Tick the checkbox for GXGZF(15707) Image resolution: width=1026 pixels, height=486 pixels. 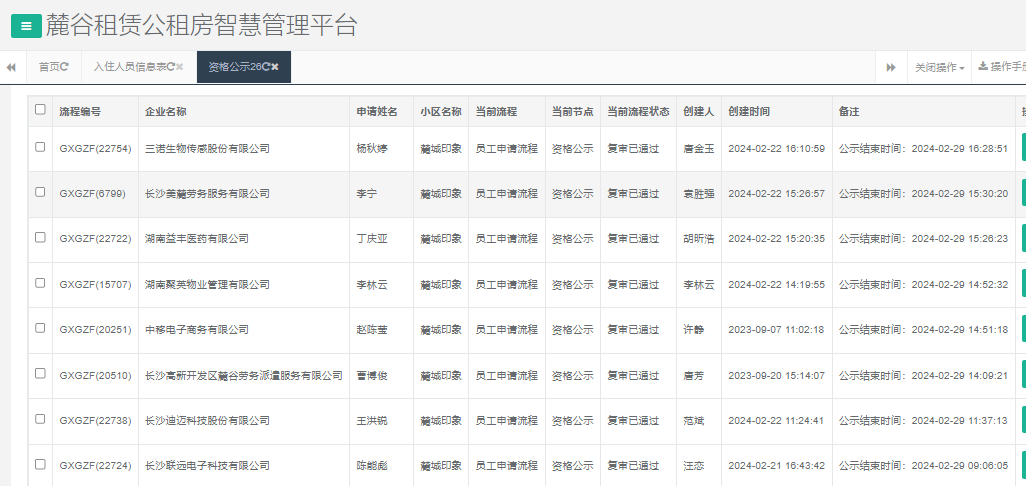click(x=41, y=283)
